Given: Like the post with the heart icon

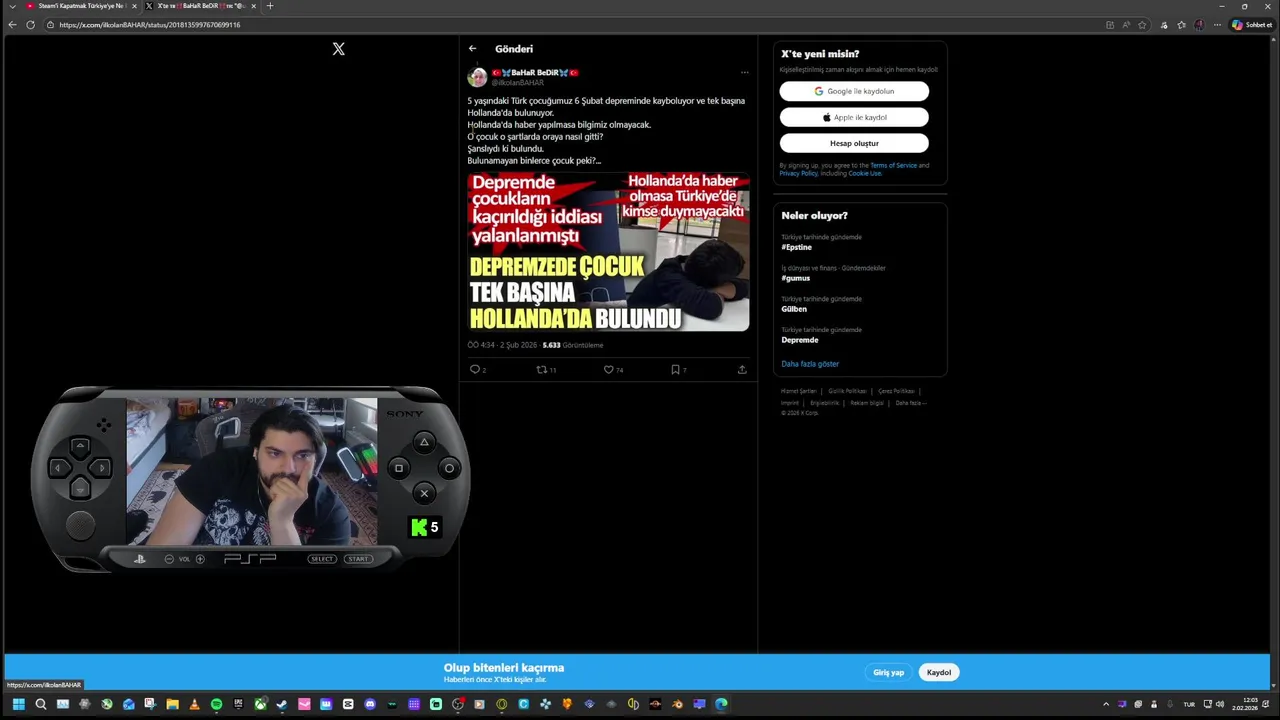Looking at the screenshot, I should [x=608, y=369].
